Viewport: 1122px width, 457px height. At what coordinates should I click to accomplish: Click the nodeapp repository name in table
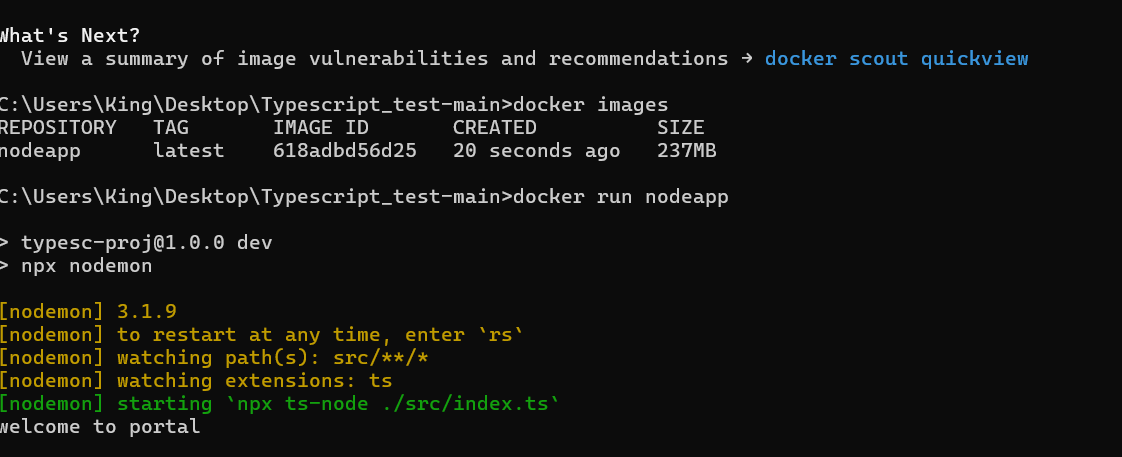40,151
